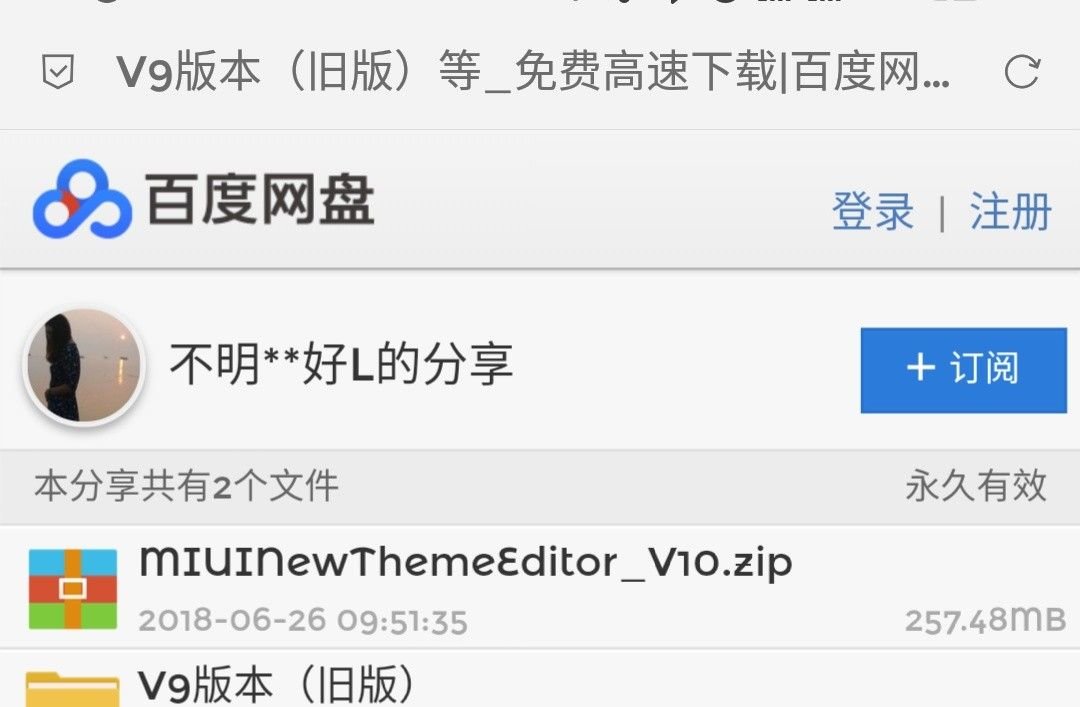Click the 百度网盘 wordmark text
The image size is (1080, 707).
coord(260,199)
